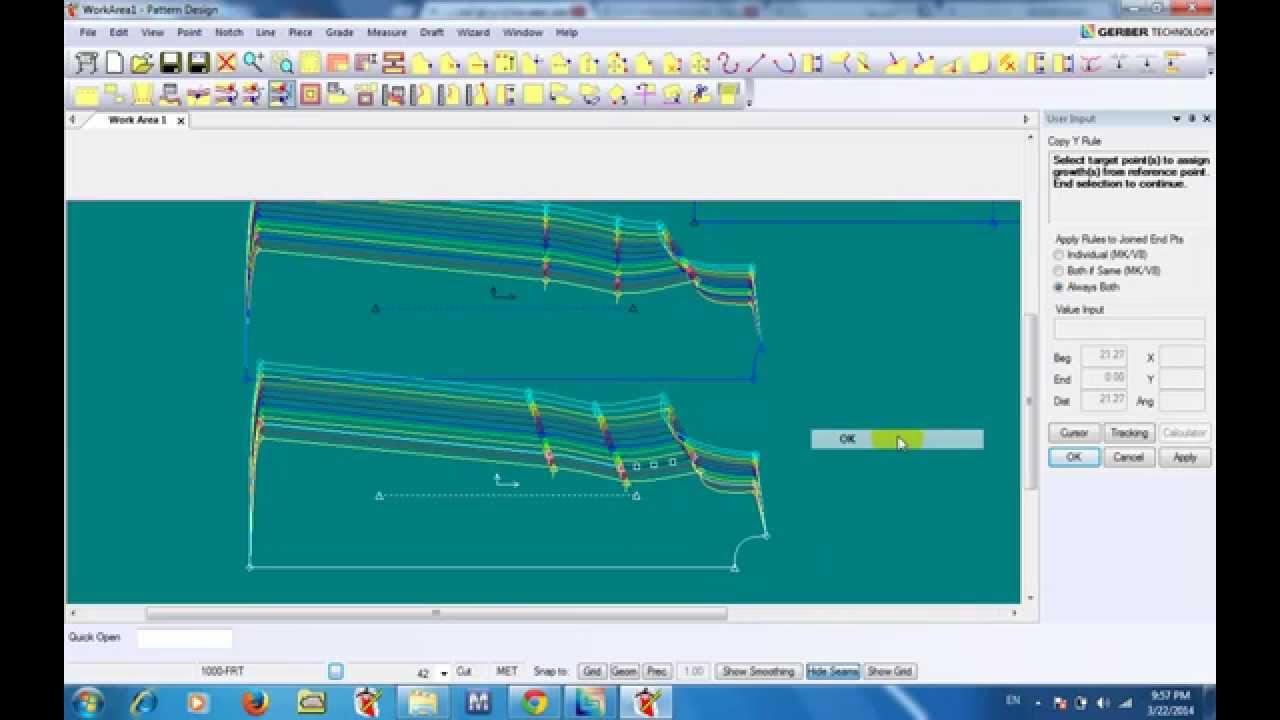This screenshot has height=720, width=1280.
Task: Toggle Snap to Geom
Action: click(x=624, y=671)
